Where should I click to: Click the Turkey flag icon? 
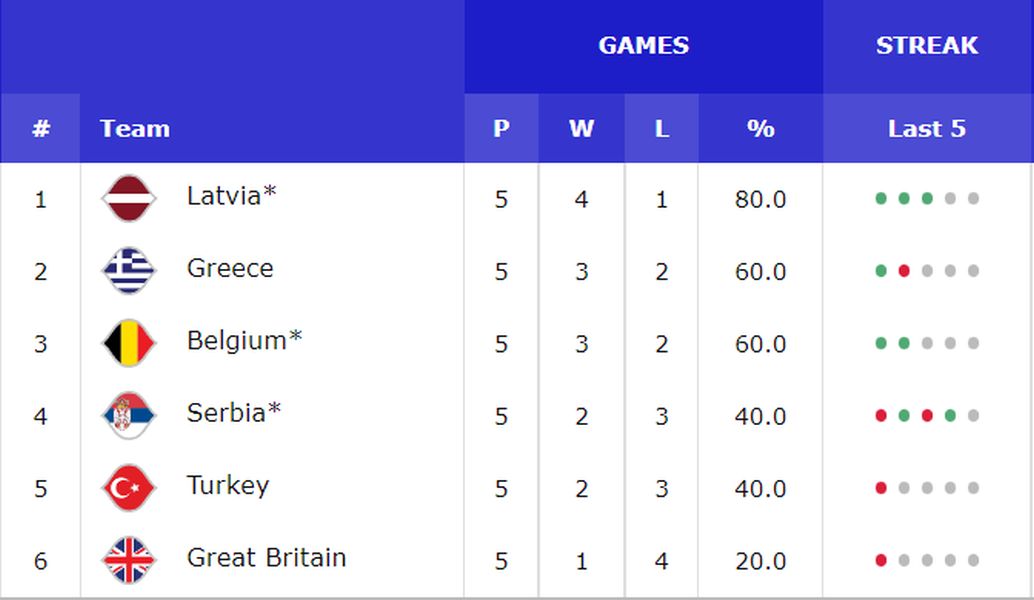[x=129, y=488]
